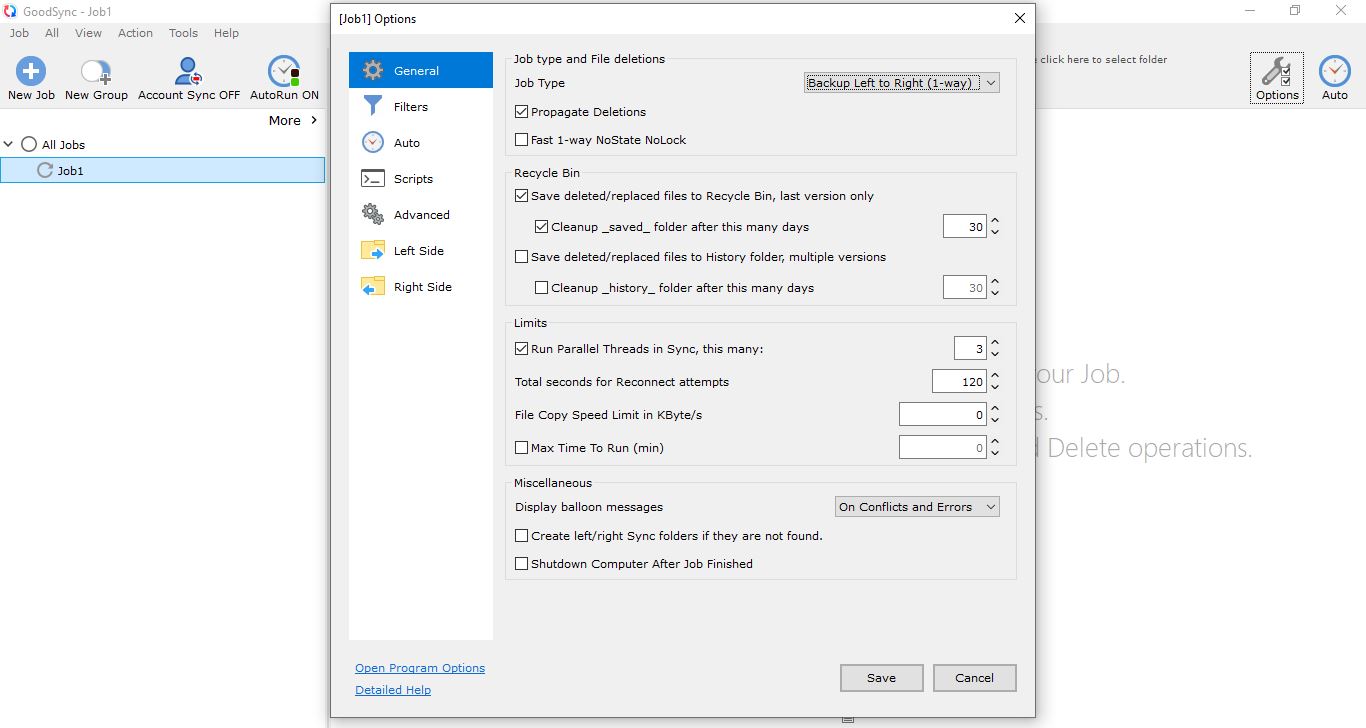Click the GoodSync app logo in title bar

point(10,11)
